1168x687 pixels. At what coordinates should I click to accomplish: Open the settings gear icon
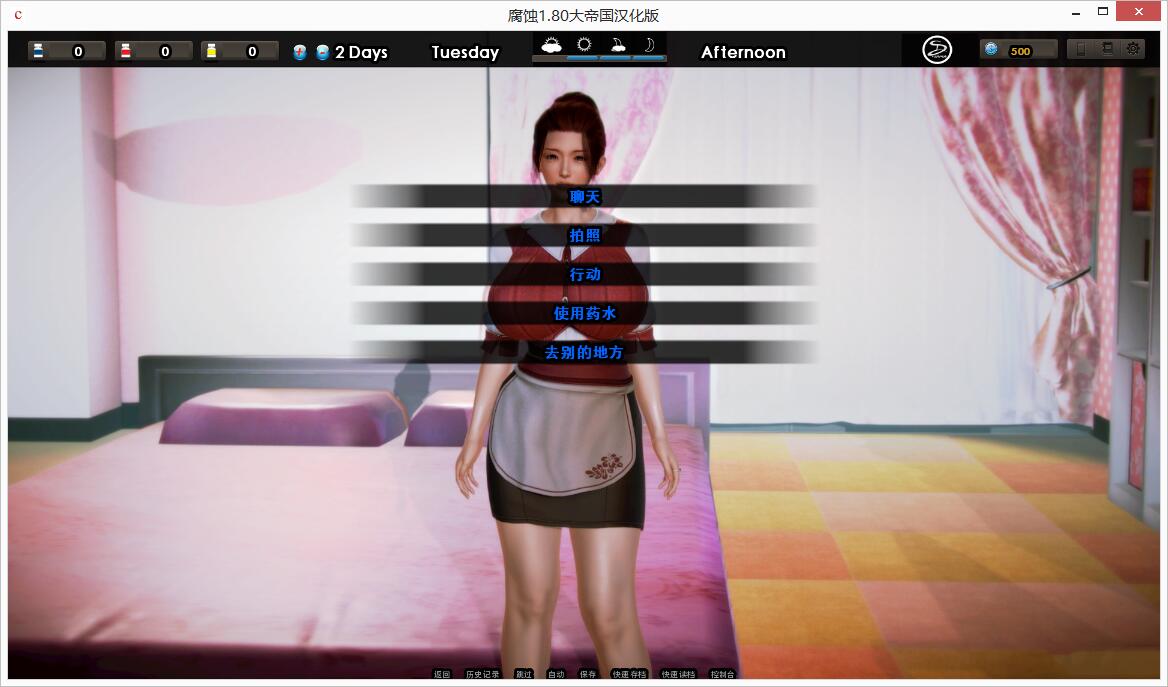coord(1133,48)
